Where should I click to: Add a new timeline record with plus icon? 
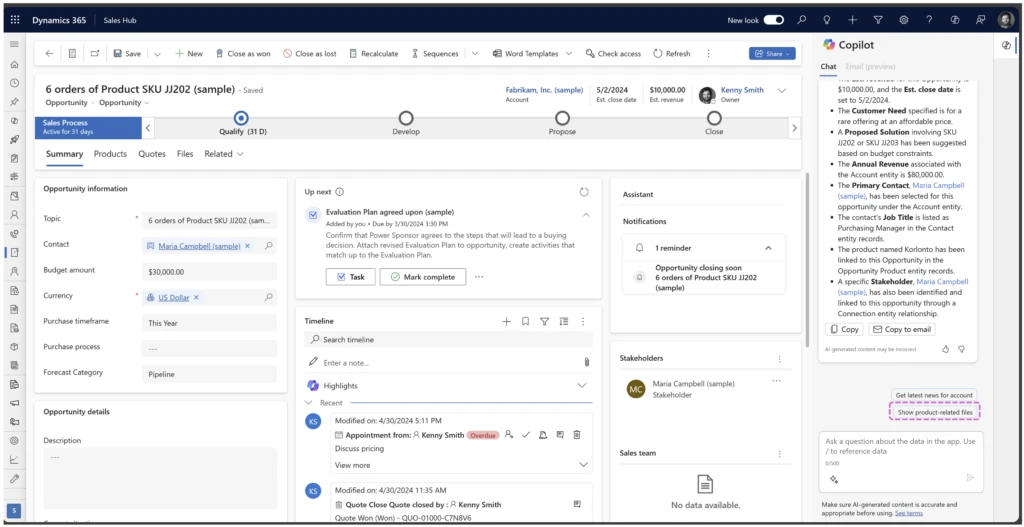coord(506,321)
